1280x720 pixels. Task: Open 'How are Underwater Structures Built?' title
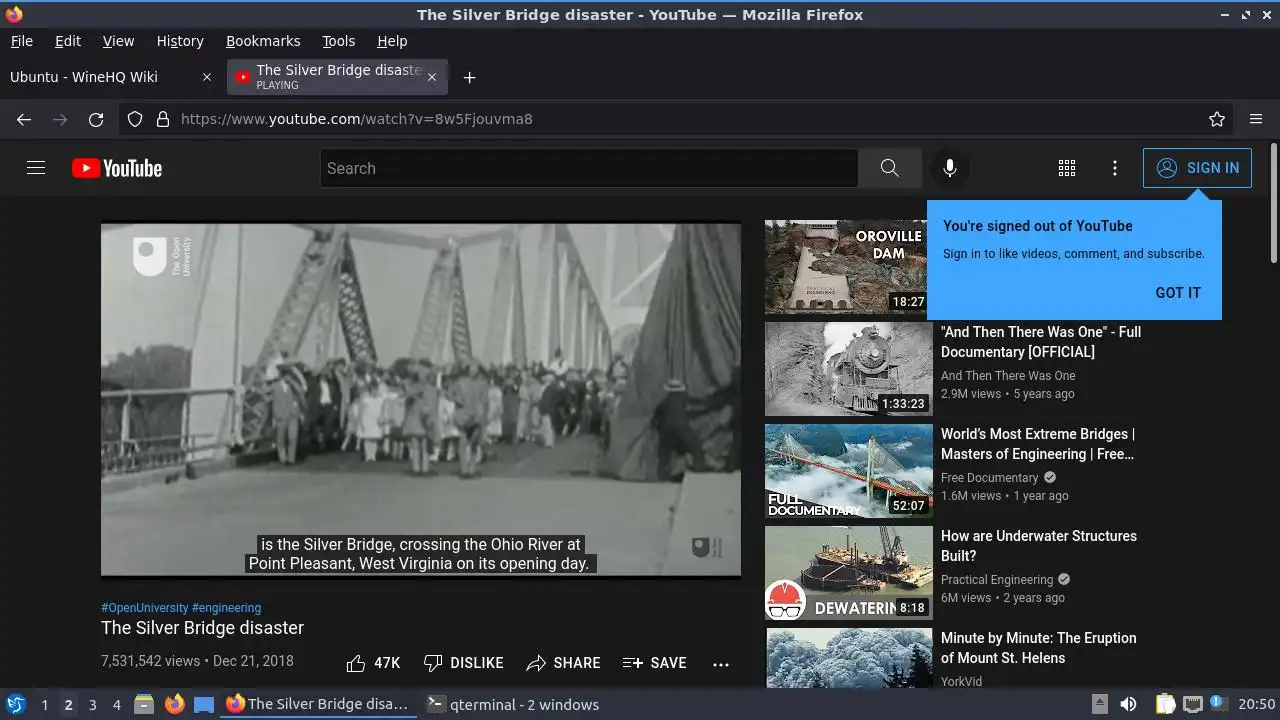tap(1039, 546)
